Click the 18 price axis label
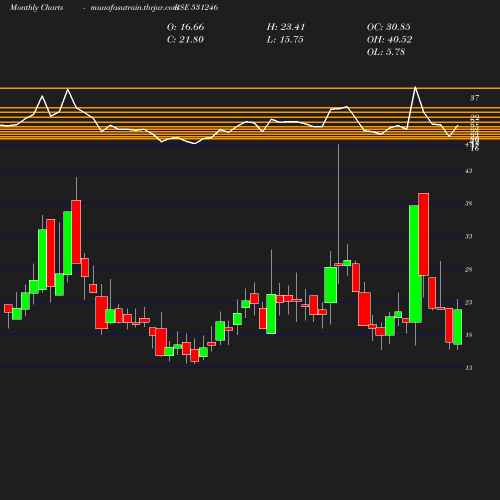This screenshot has width=500, height=500. pos(469,335)
